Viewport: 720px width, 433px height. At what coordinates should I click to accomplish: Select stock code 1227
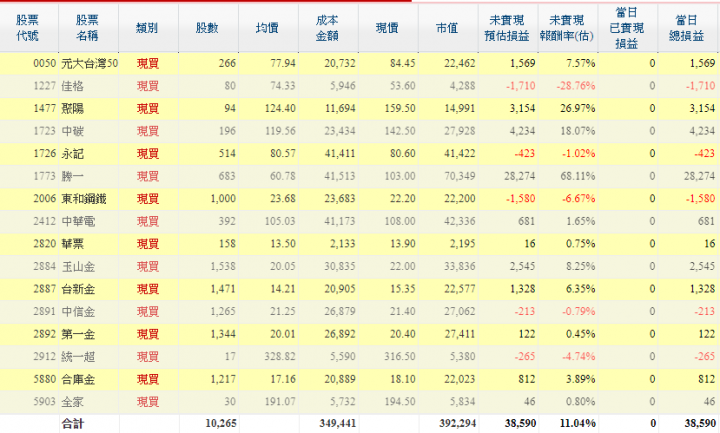point(45,85)
